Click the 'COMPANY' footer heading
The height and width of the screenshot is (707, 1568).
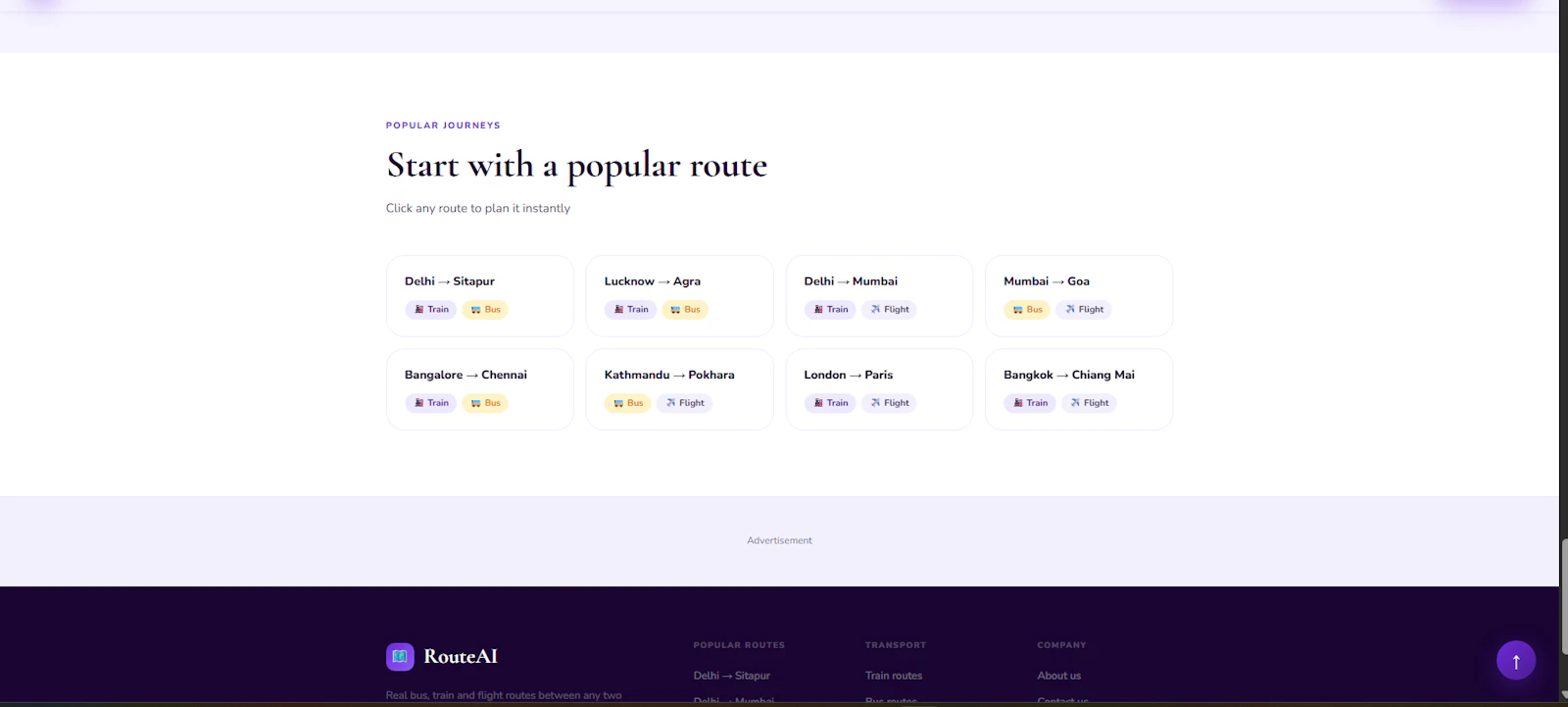pos(1061,645)
